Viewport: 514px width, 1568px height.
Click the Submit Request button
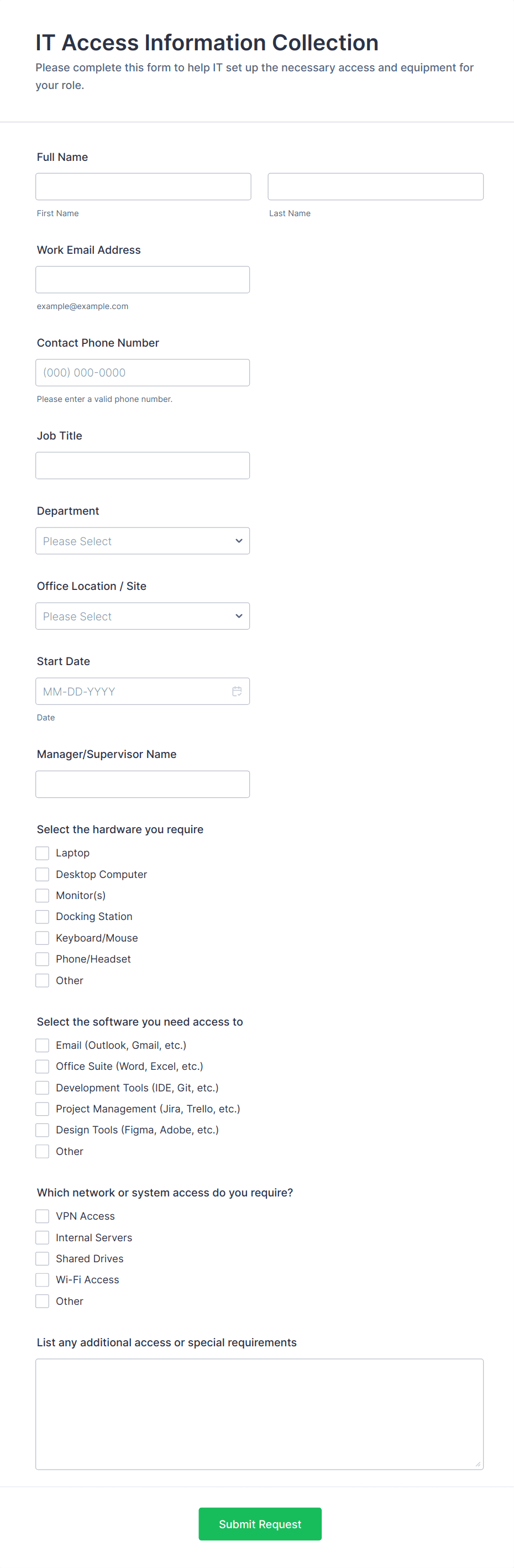tap(260, 1524)
